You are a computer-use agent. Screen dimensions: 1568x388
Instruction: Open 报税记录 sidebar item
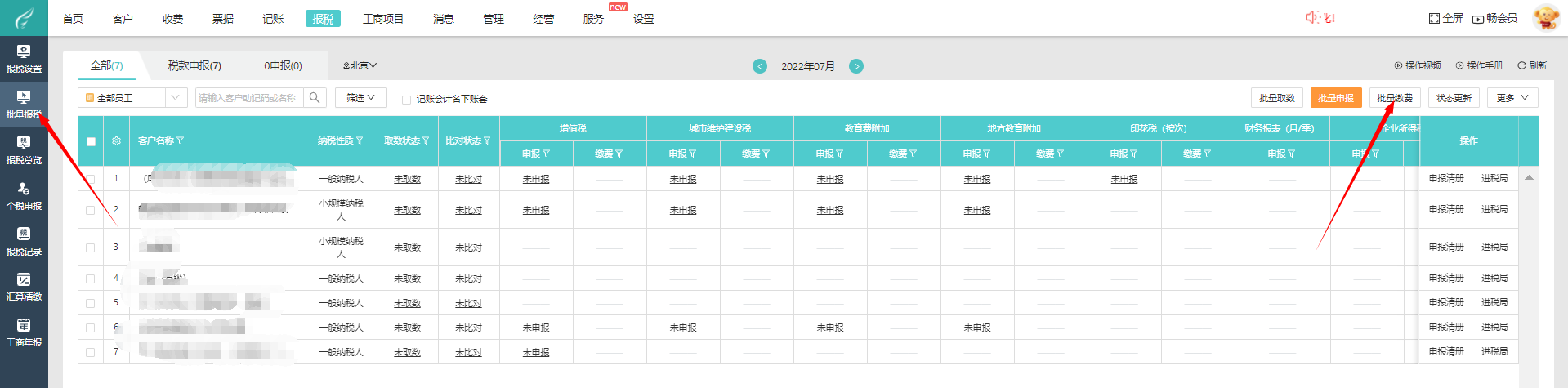pyautogui.click(x=24, y=241)
